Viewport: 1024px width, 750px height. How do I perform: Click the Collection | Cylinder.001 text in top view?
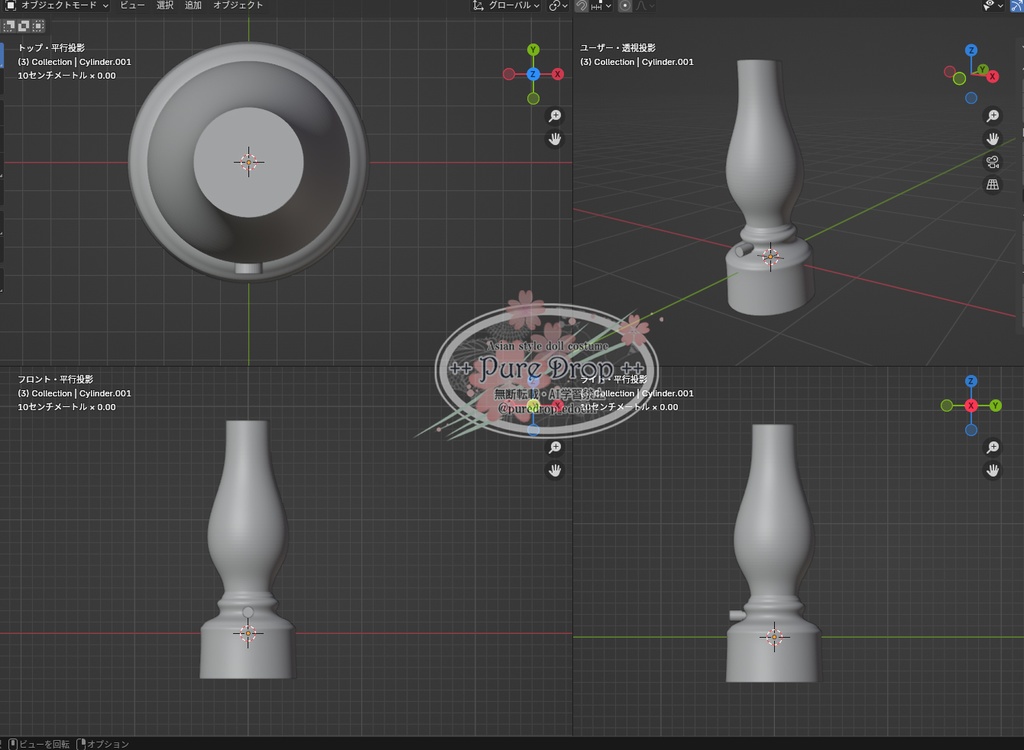click(x=82, y=62)
